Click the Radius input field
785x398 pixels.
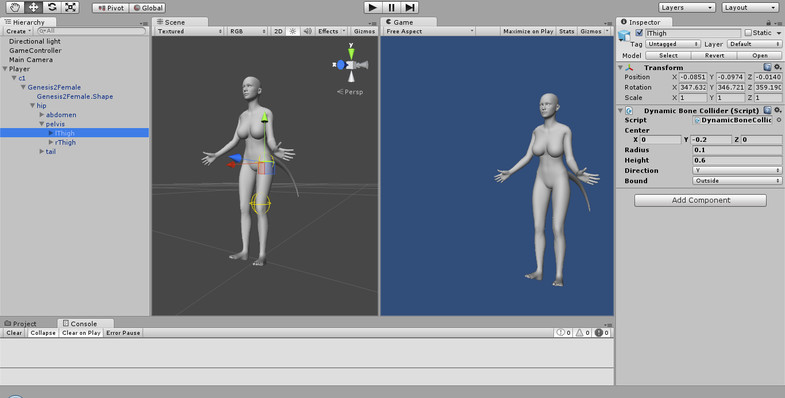[x=737, y=150]
